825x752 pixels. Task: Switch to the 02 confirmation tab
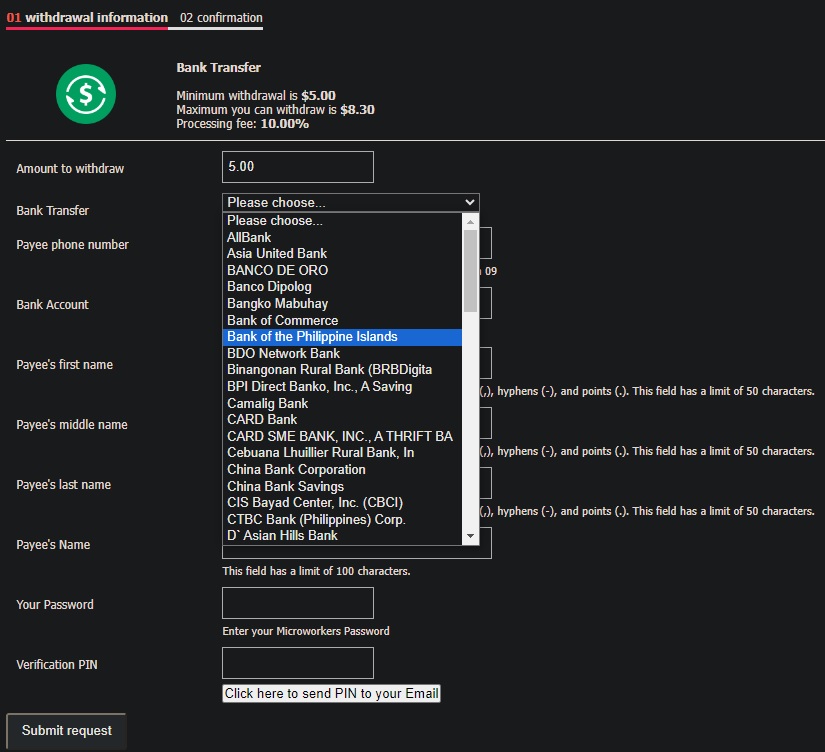click(x=221, y=18)
